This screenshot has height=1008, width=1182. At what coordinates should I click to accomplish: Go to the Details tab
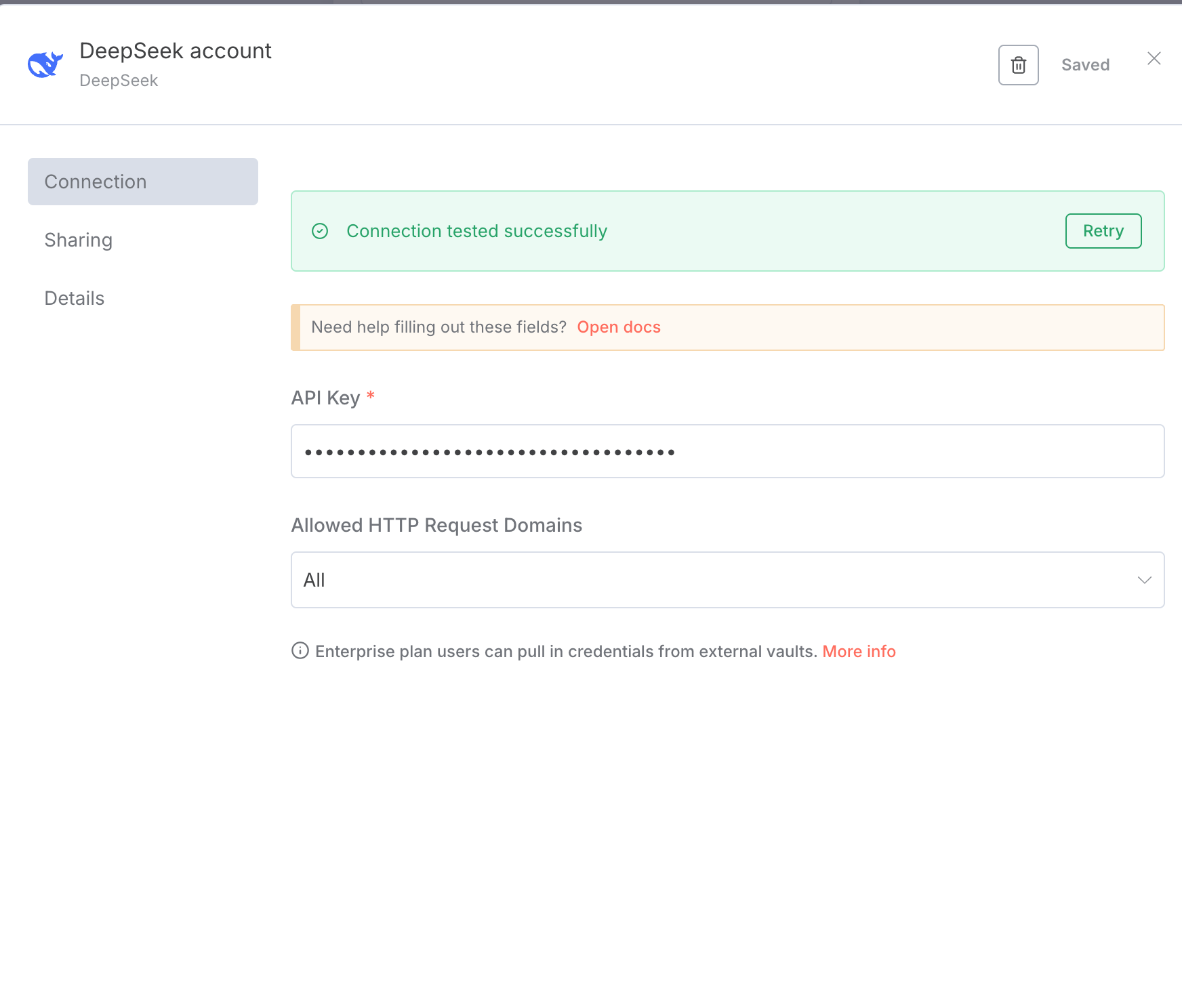75,299
